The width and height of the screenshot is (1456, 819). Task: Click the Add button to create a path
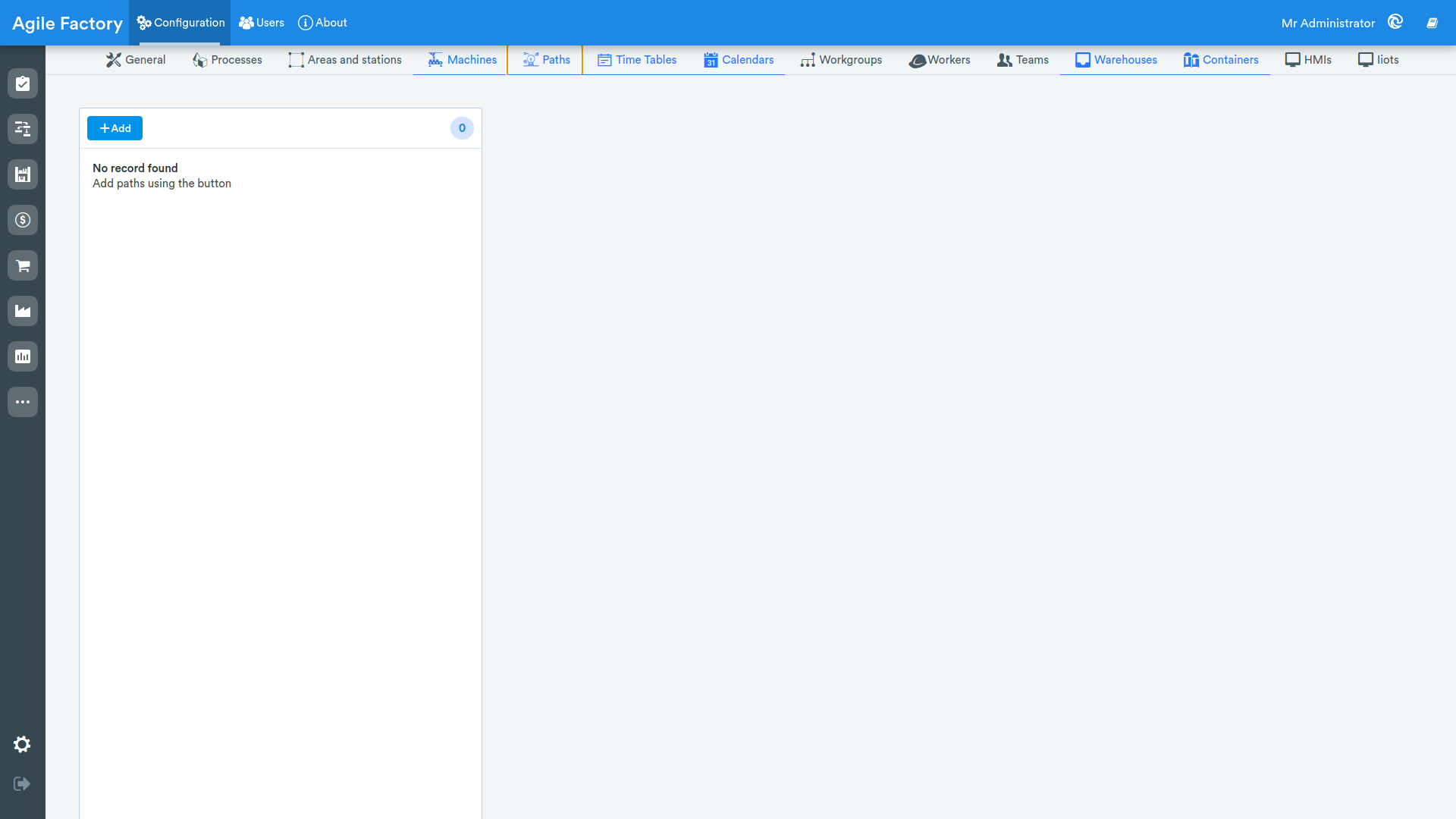[x=115, y=128]
